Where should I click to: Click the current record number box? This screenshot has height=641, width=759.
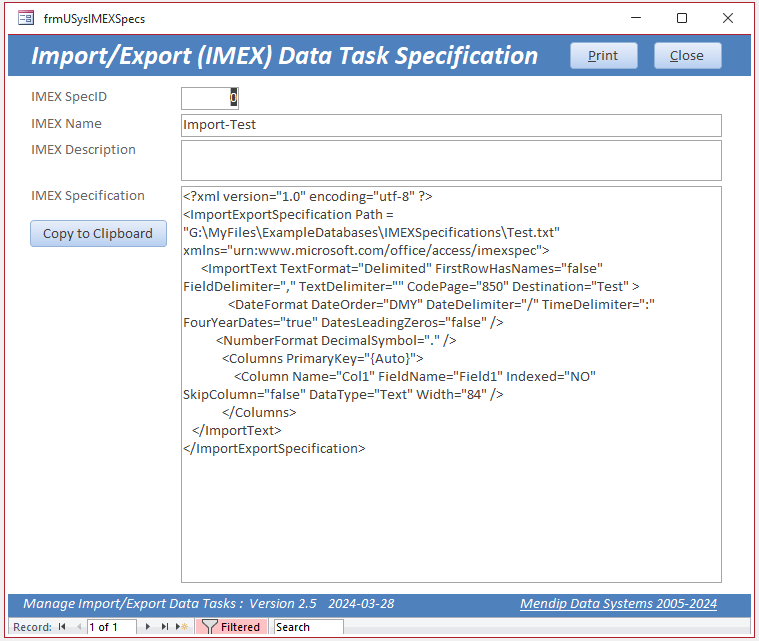(111, 626)
